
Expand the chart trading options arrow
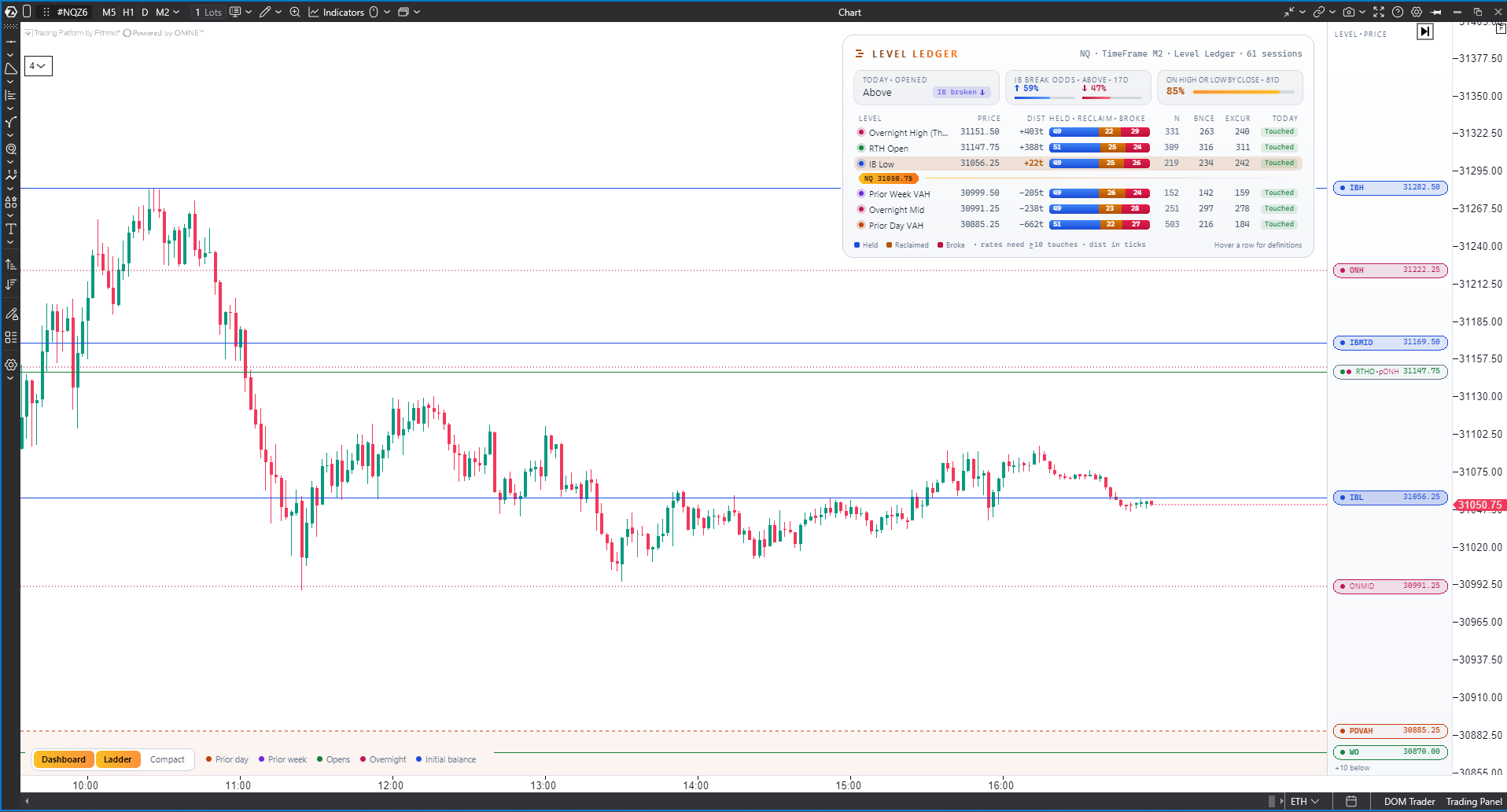(249, 12)
